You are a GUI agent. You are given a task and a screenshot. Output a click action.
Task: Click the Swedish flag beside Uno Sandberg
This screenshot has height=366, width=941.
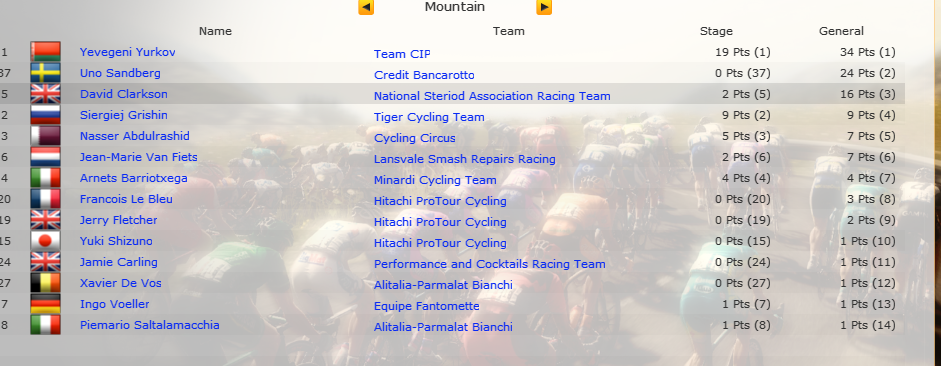click(46, 73)
